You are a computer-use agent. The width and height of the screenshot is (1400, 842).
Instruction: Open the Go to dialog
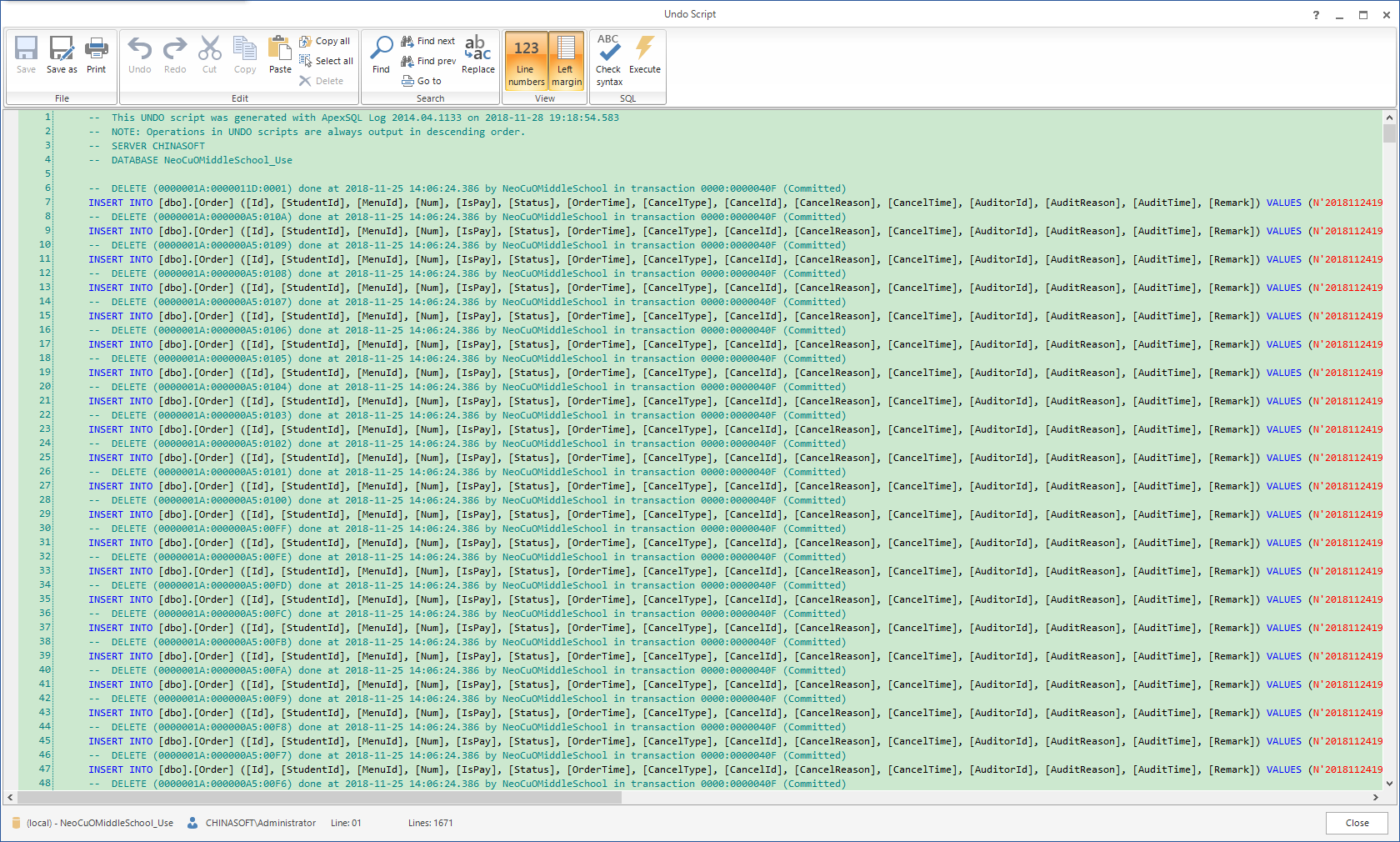coord(422,80)
